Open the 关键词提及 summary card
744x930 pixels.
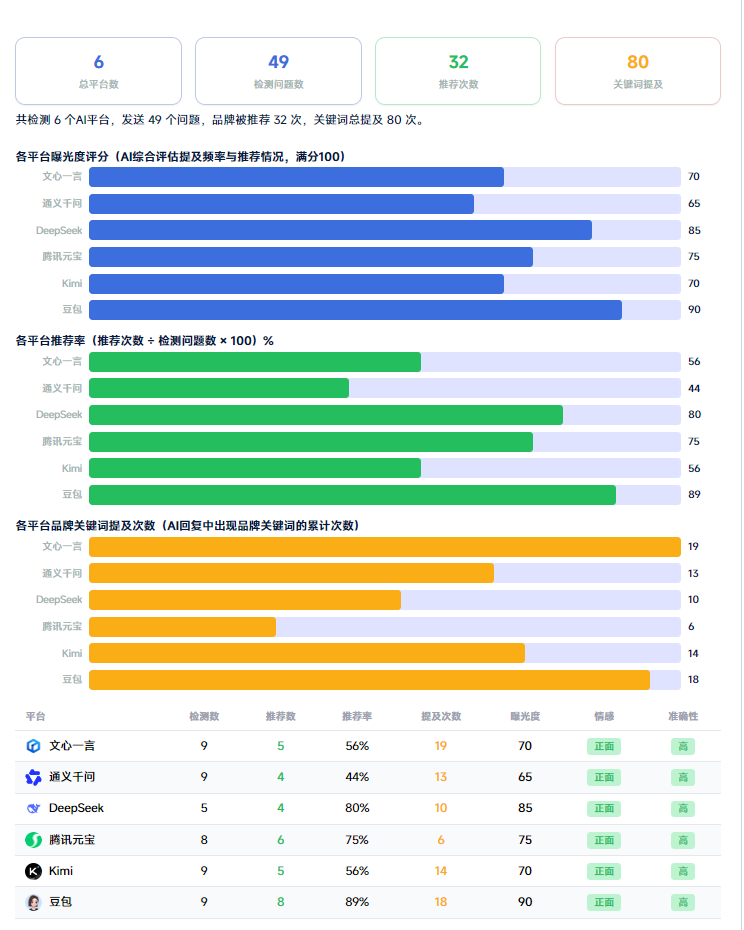click(x=638, y=71)
